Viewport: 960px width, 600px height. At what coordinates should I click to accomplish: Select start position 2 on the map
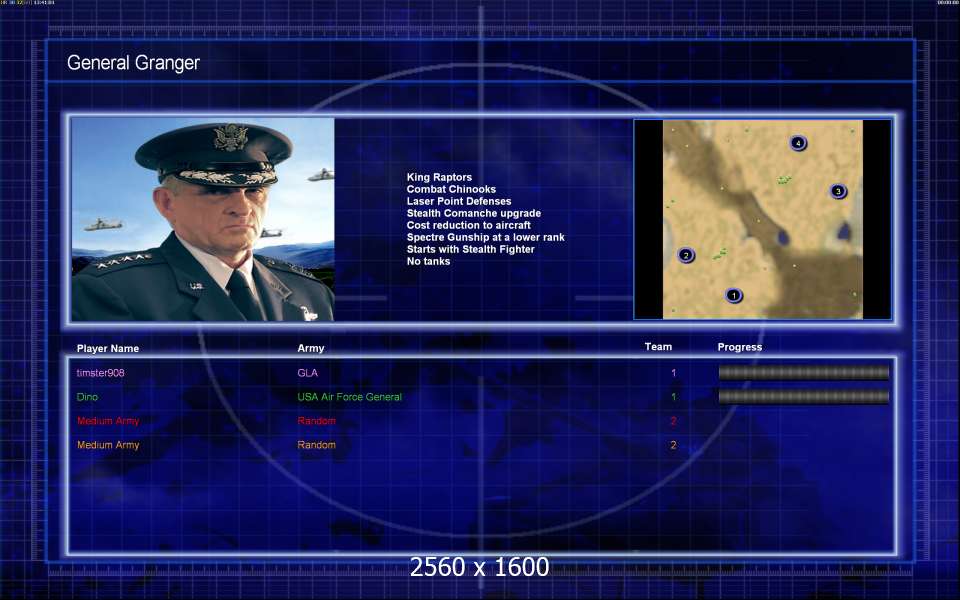tap(686, 255)
